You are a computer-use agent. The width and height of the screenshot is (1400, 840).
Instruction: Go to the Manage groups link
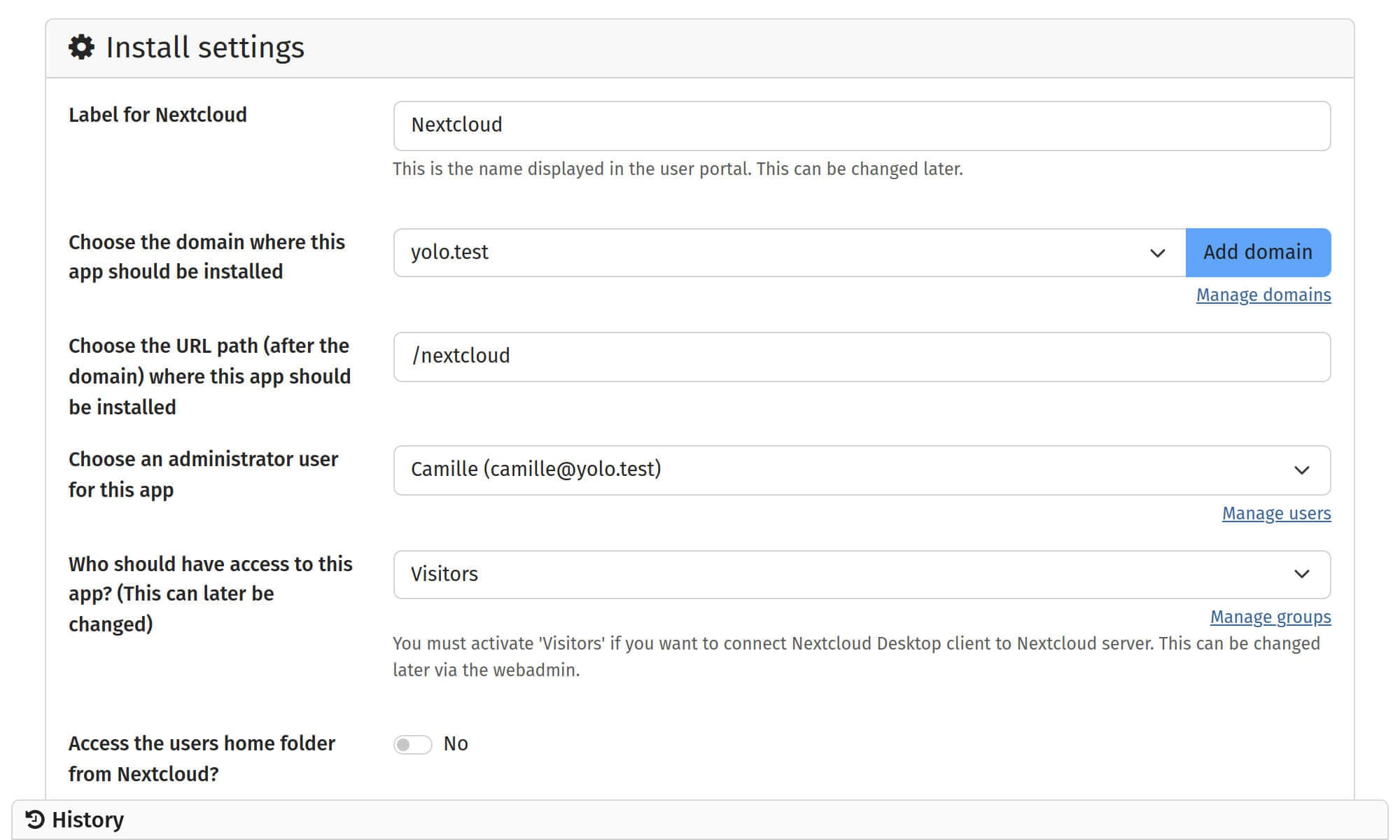(1270, 617)
